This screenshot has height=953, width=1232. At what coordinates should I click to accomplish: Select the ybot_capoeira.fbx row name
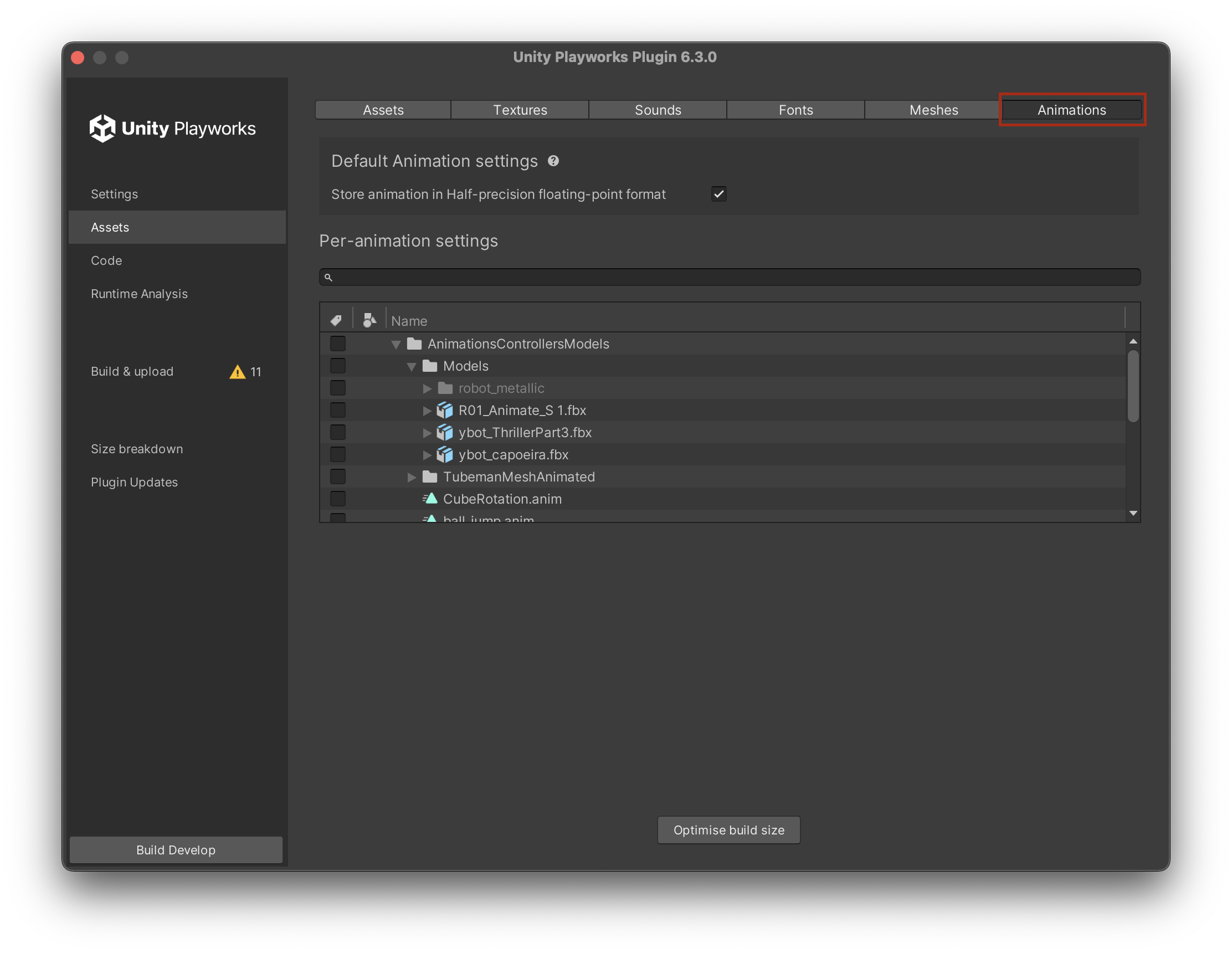coord(514,454)
